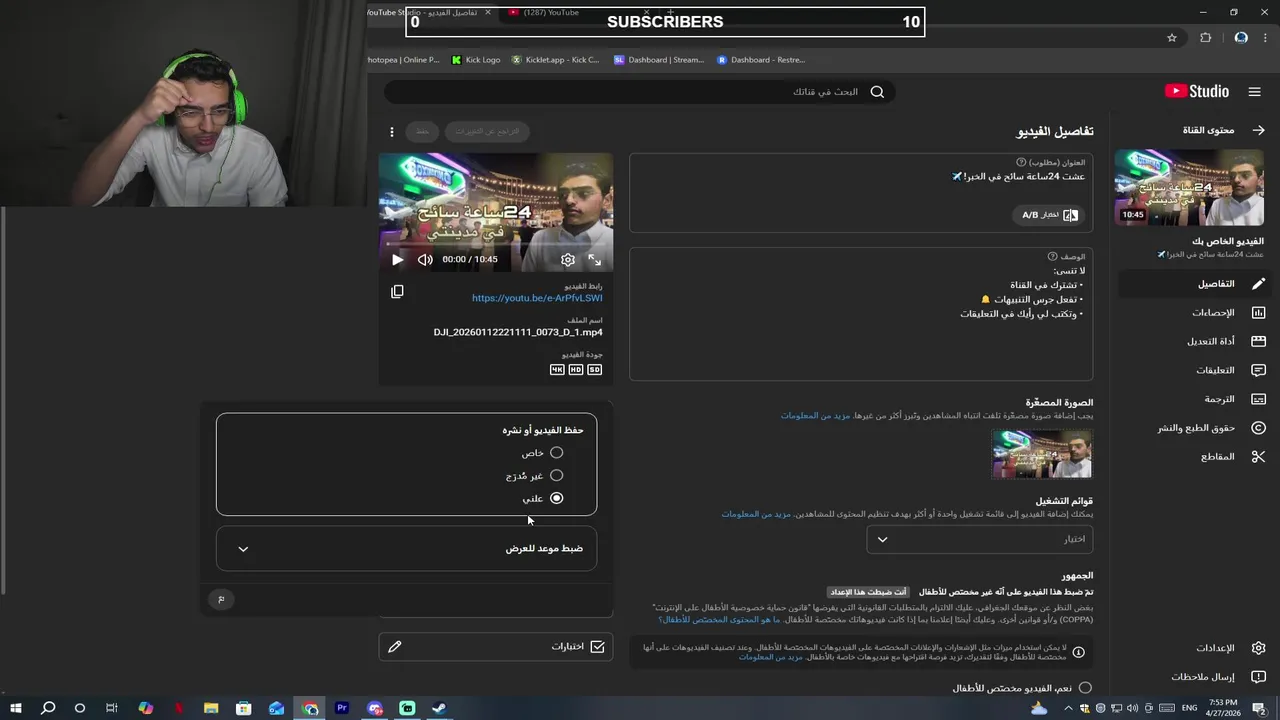The height and width of the screenshot is (720, 1280).
Task: Open video player settings gear
Action: click(568, 260)
